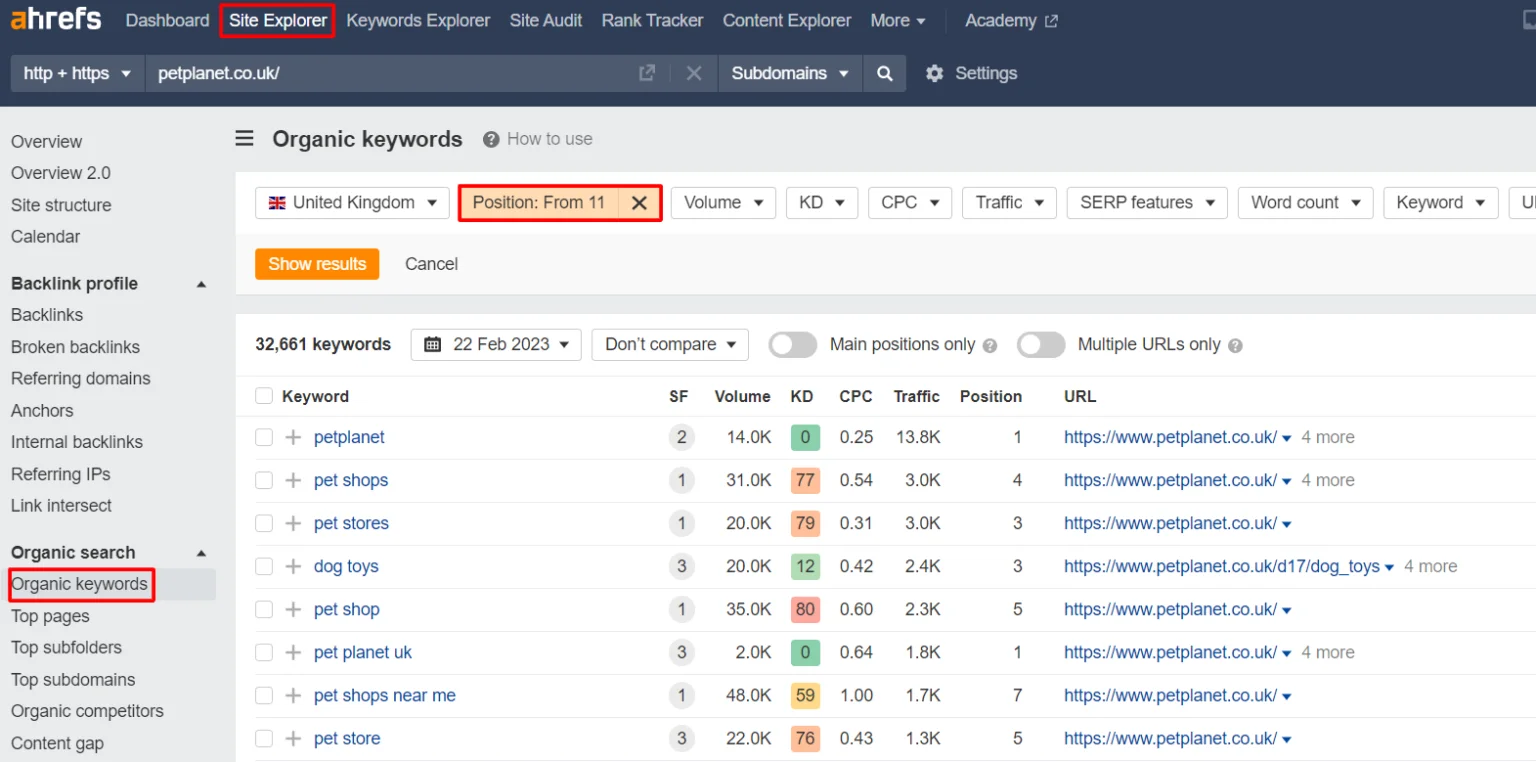The width and height of the screenshot is (1536, 762).
Task: Open the KD filter dropdown
Action: pyautogui.click(x=822, y=202)
